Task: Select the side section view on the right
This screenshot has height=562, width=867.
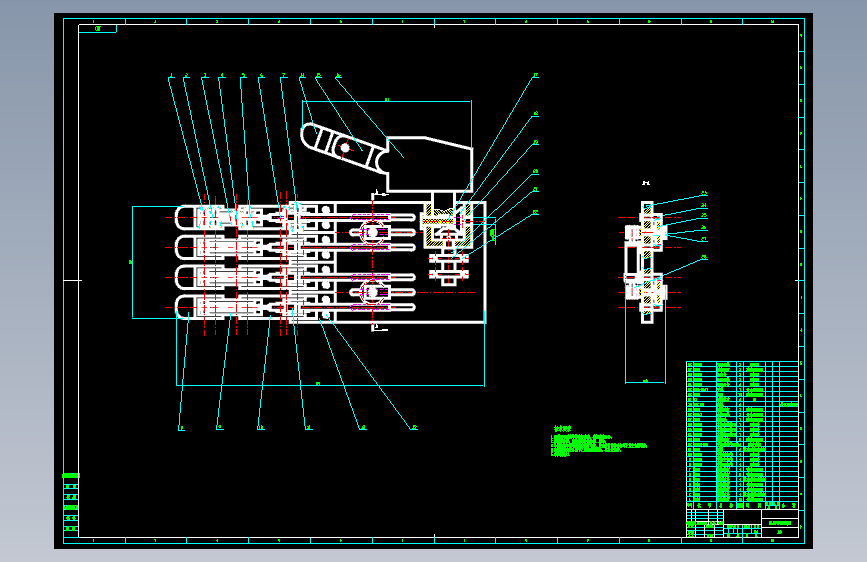Action: (646, 262)
